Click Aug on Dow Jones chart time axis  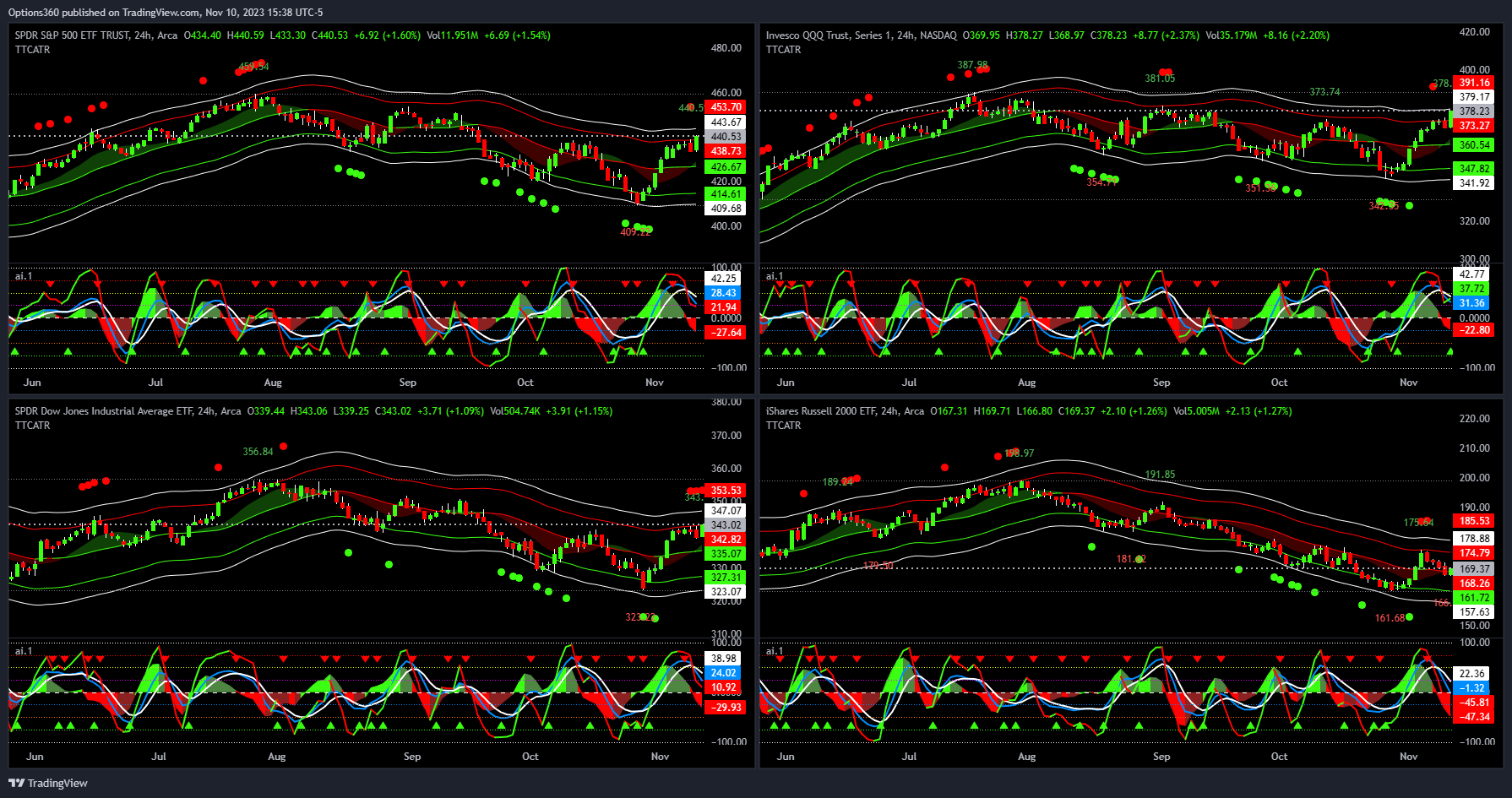click(x=276, y=757)
